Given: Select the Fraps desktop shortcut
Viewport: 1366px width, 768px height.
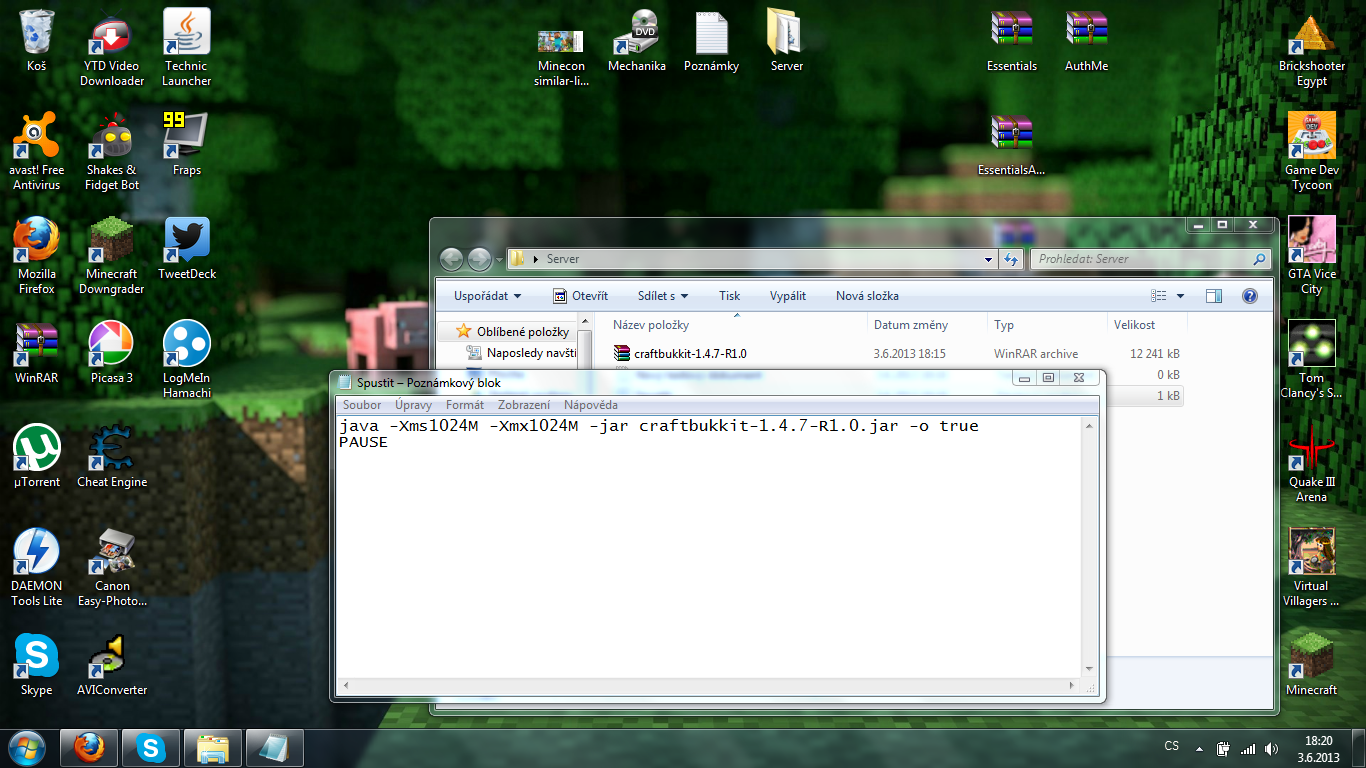Looking at the screenshot, I should pos(186,138).
